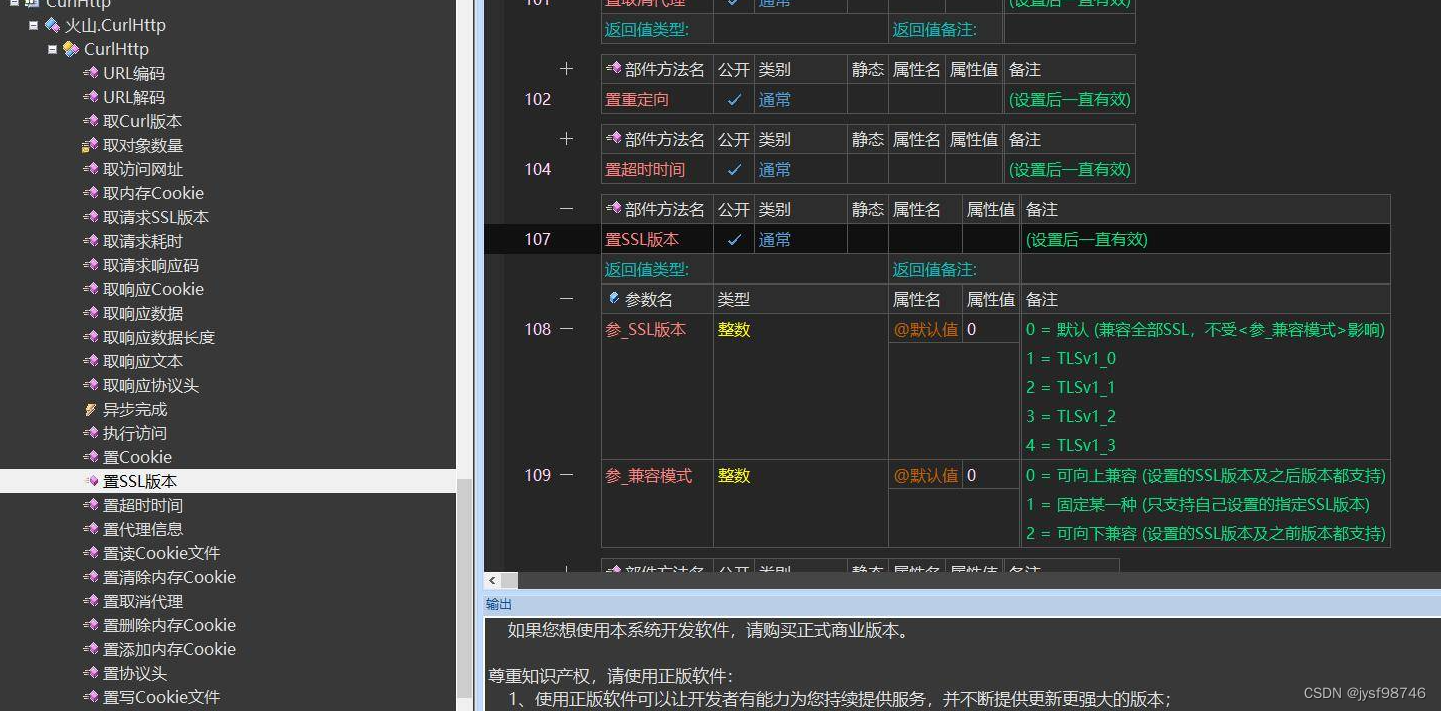
Task: Select 置删除内存Cookie in the tree
Action: (169, 625)
